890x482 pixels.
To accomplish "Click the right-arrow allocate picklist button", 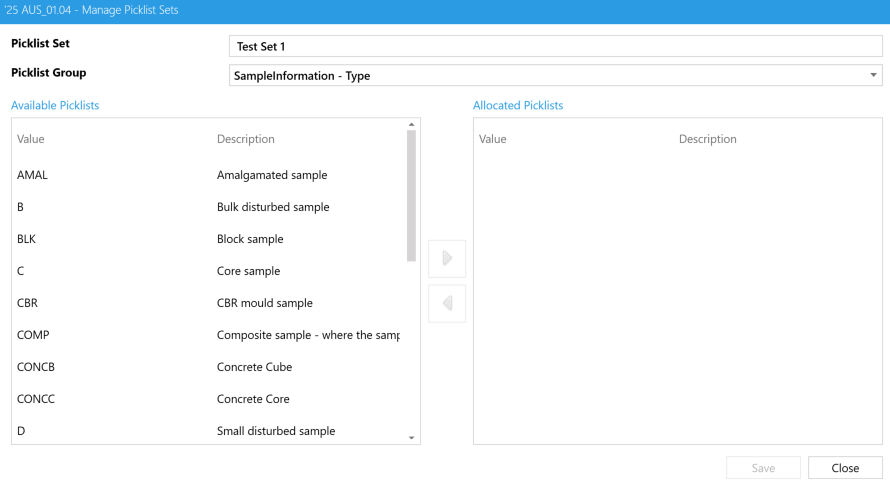I will [447, 258].
